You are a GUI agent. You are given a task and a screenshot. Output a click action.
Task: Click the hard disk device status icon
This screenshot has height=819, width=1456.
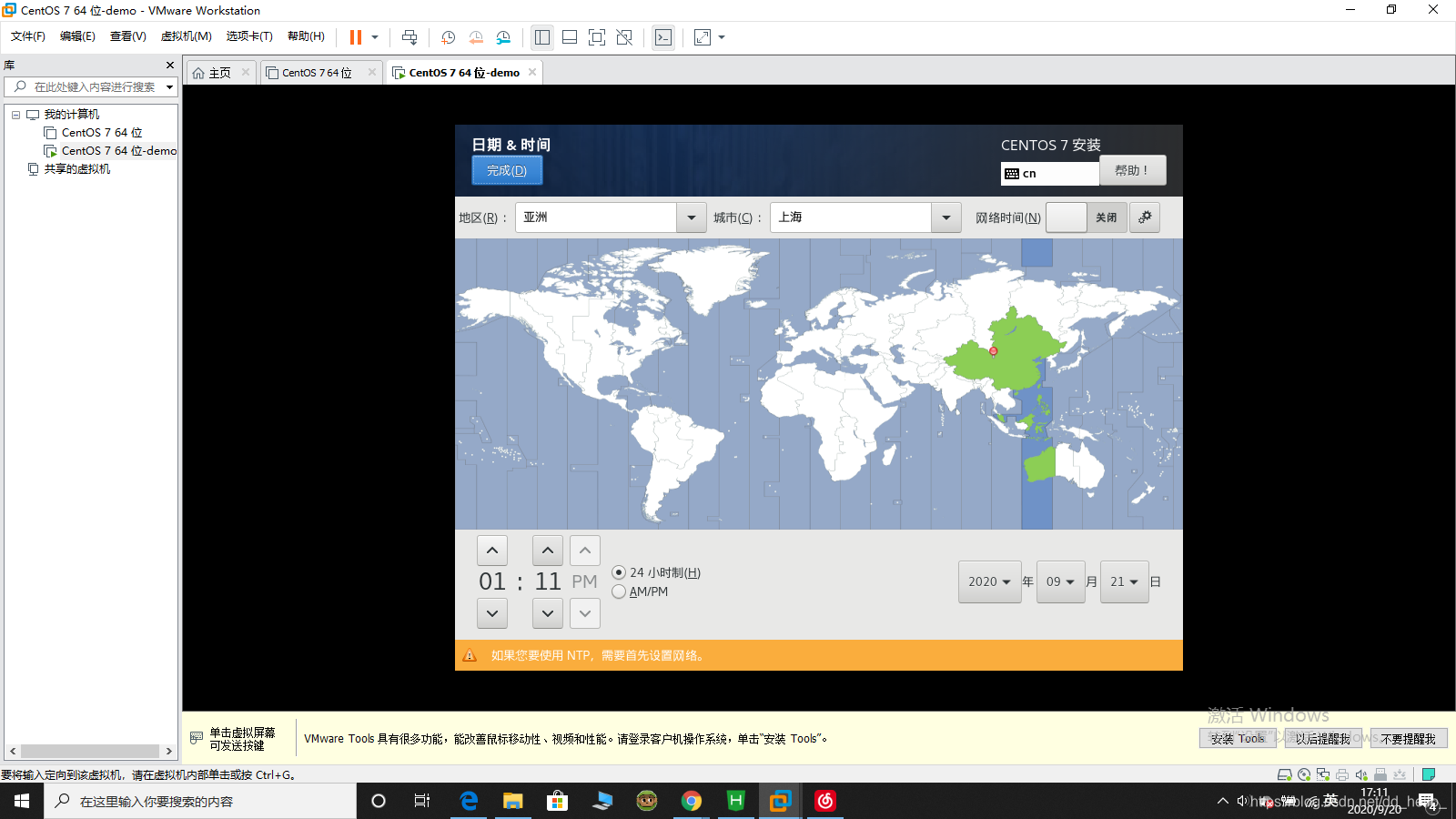point(1284,774)
